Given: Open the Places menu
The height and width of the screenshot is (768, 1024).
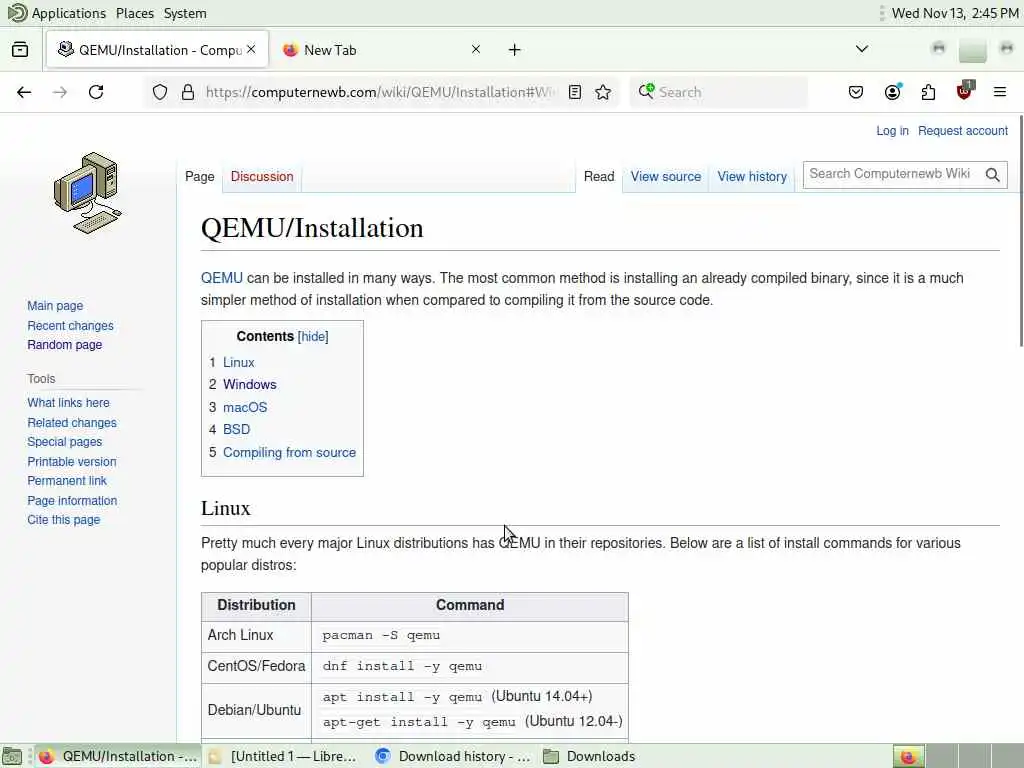Looking at the screenshot, I should (x=135, y=13).
